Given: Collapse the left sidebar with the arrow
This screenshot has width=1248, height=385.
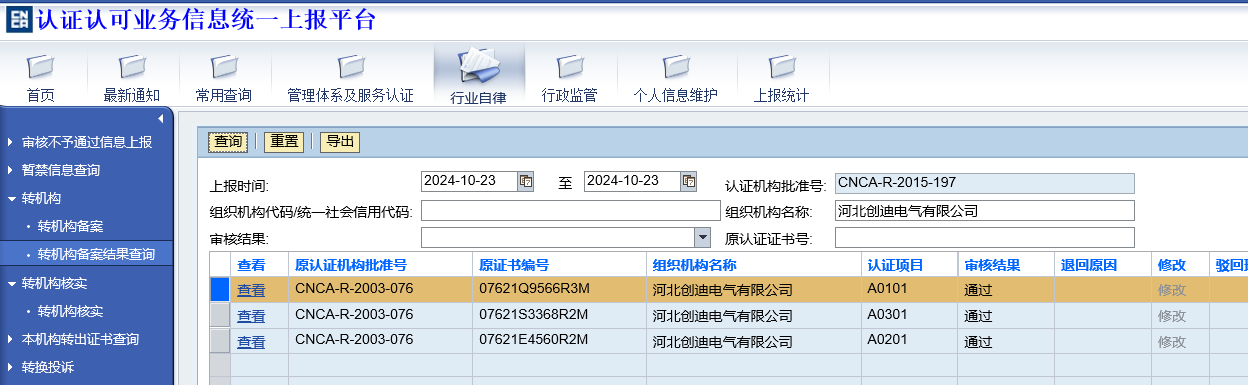Looking at the screenshot, I should pos(161,119).
